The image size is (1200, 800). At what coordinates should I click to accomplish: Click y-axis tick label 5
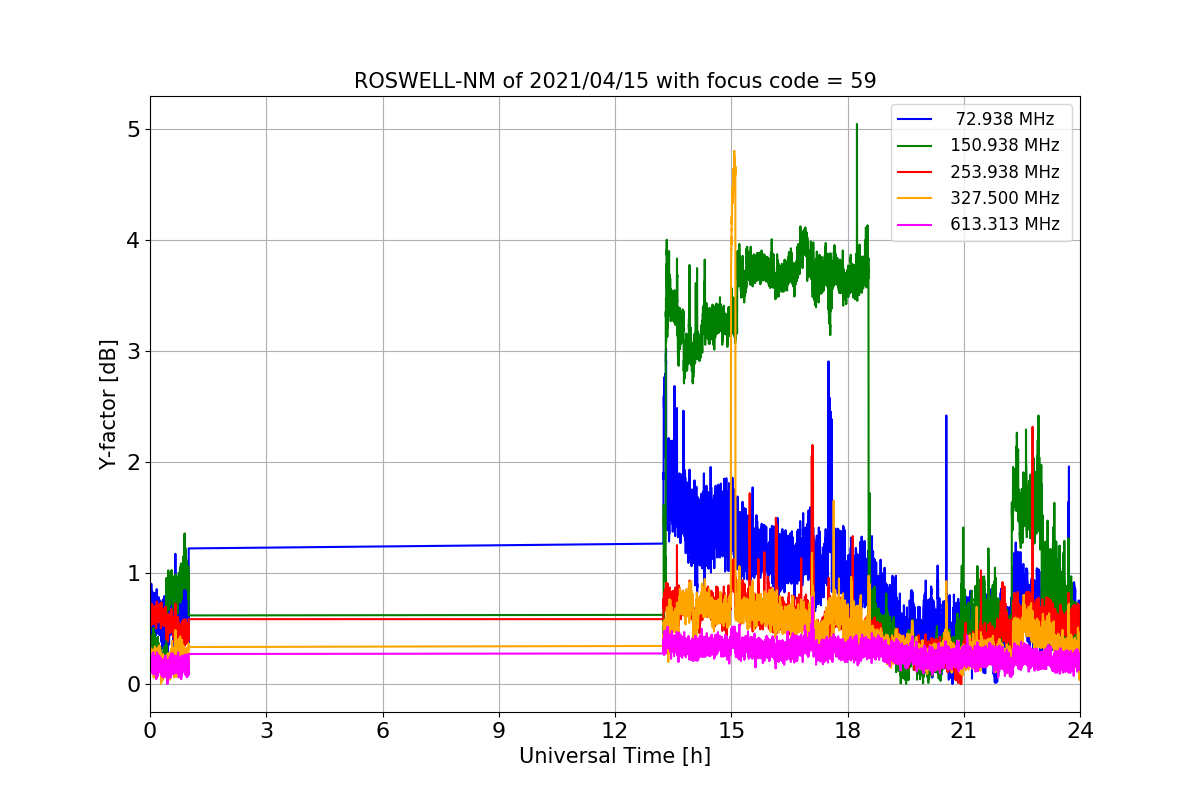pos(133,130)
